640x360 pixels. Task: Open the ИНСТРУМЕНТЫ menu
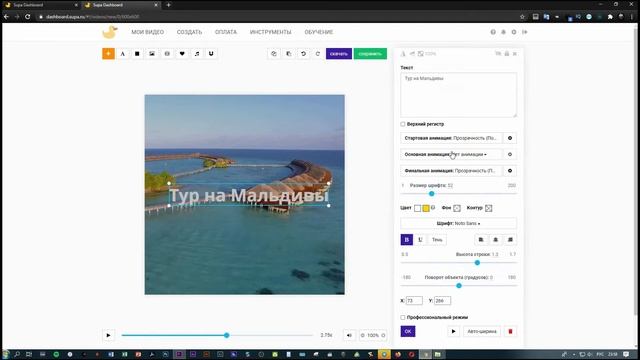(271, 32)
